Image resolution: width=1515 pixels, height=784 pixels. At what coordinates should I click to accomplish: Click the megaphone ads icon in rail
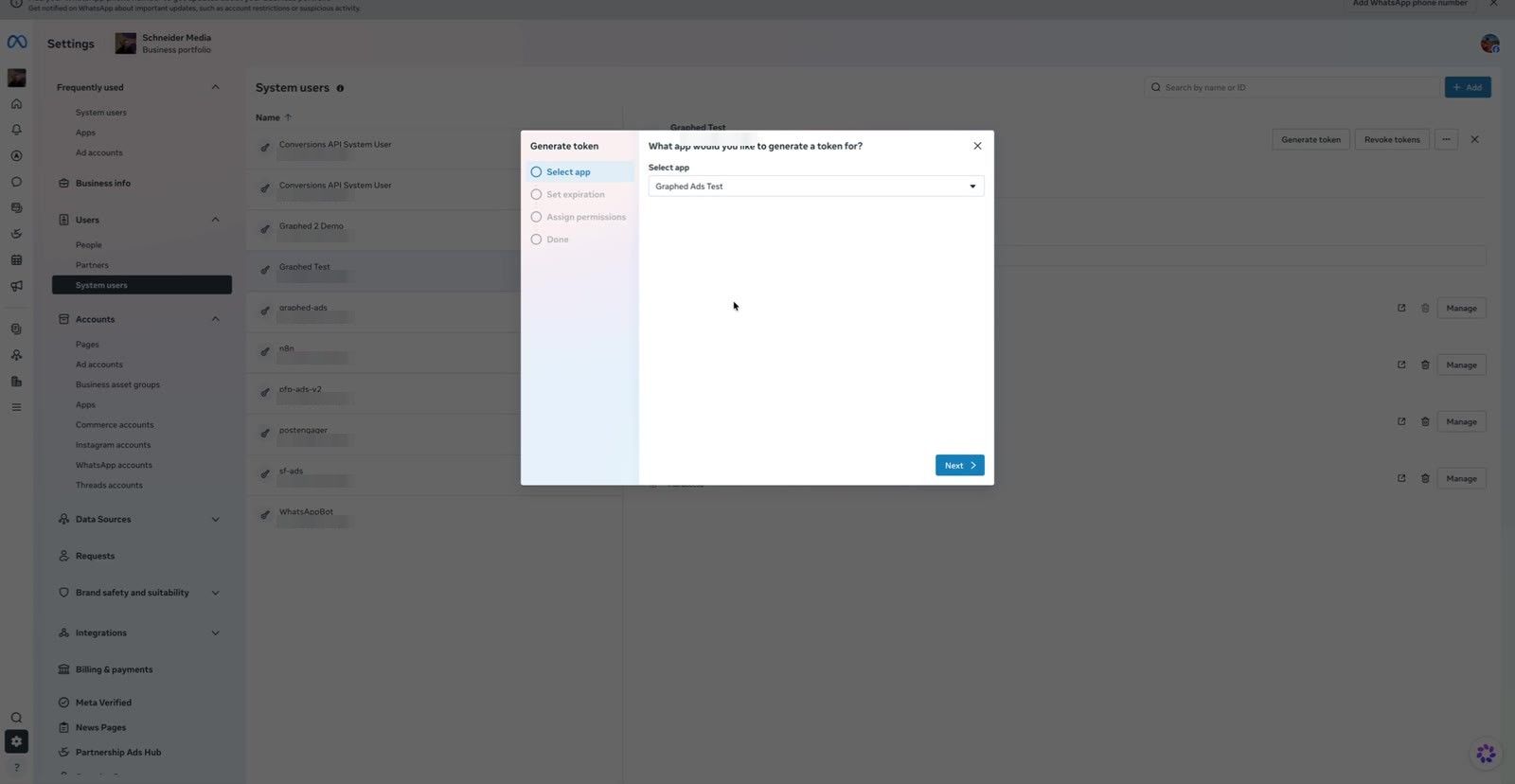[16, 286]
